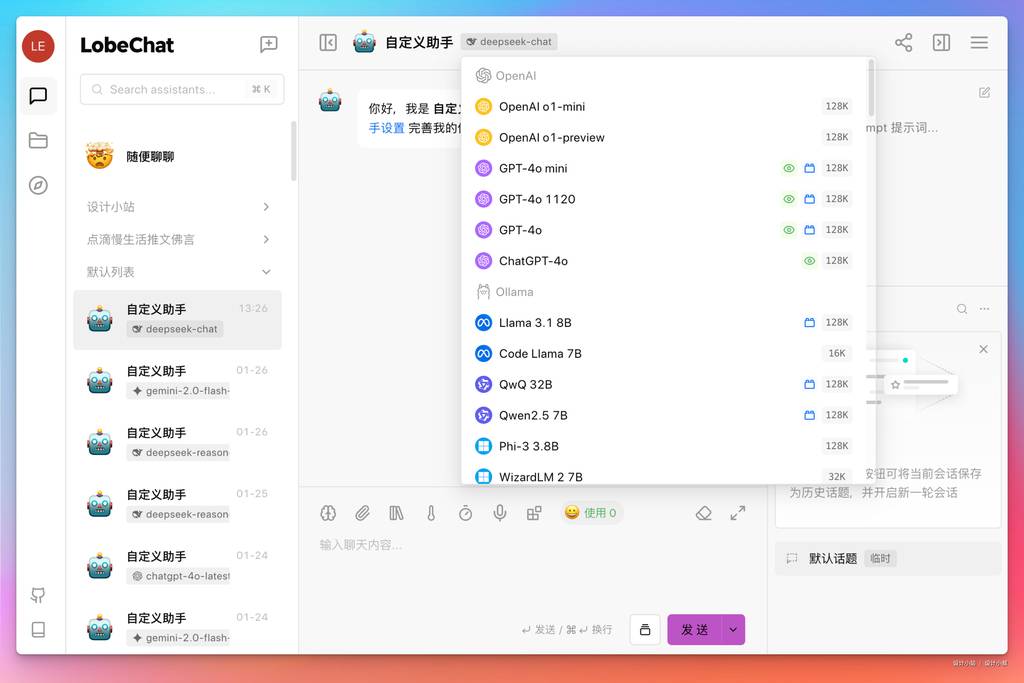Click the share icon in the header
Screen dimensions: 1024x683
[x=903, y=42]
